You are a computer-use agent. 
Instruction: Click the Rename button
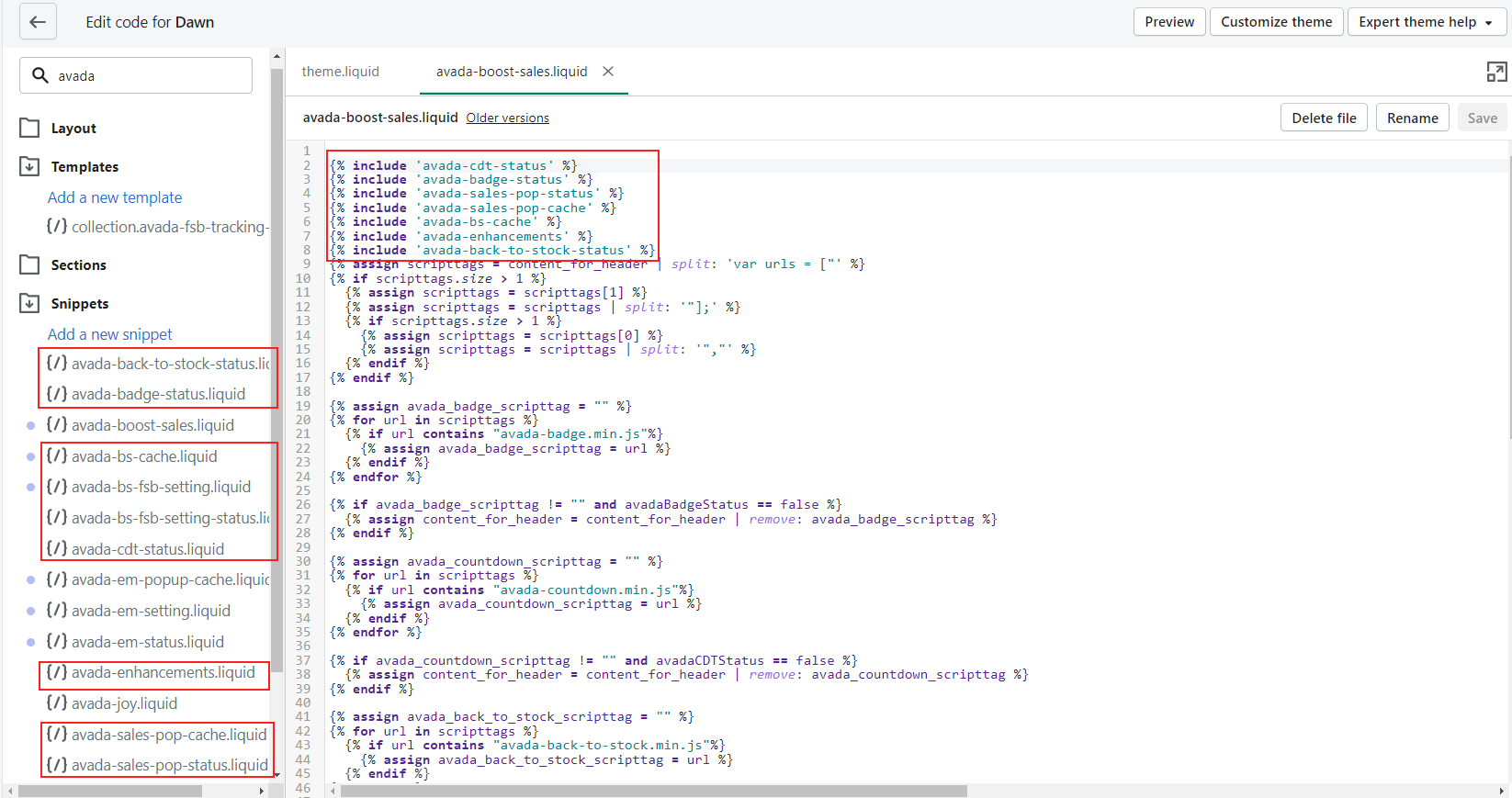tap(1412, 118)
